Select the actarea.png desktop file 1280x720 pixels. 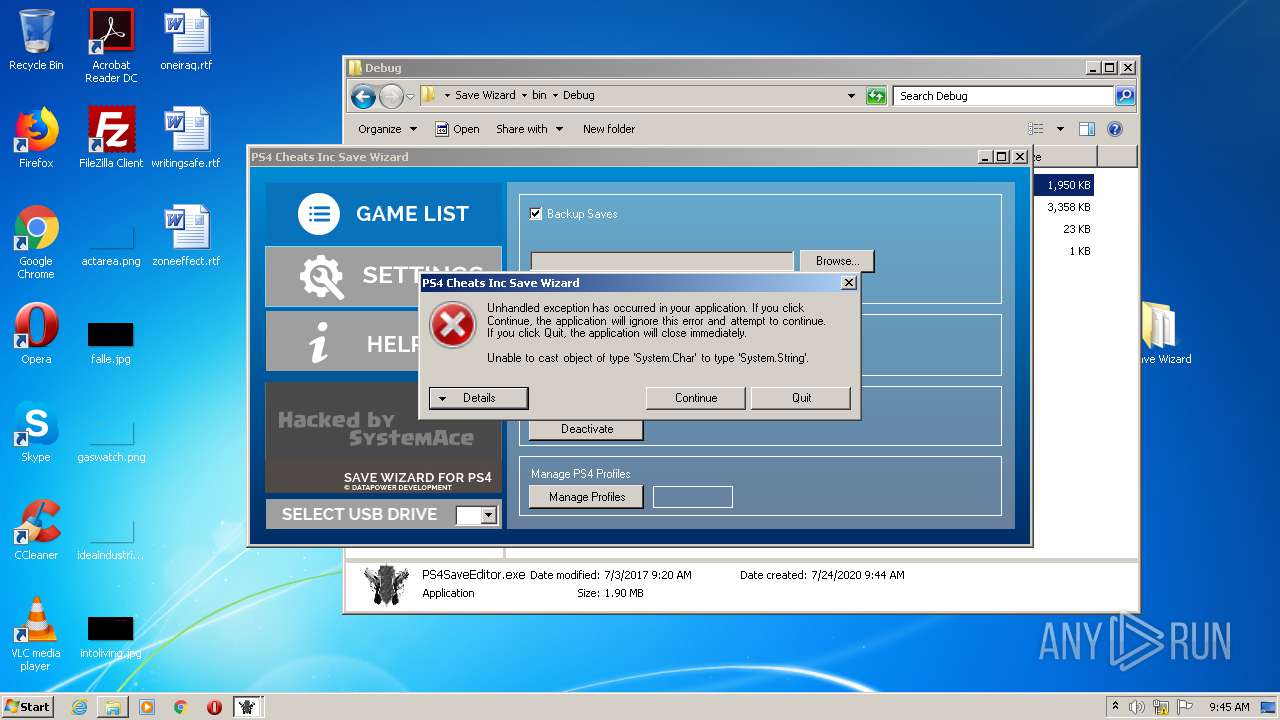click(111, 242)
